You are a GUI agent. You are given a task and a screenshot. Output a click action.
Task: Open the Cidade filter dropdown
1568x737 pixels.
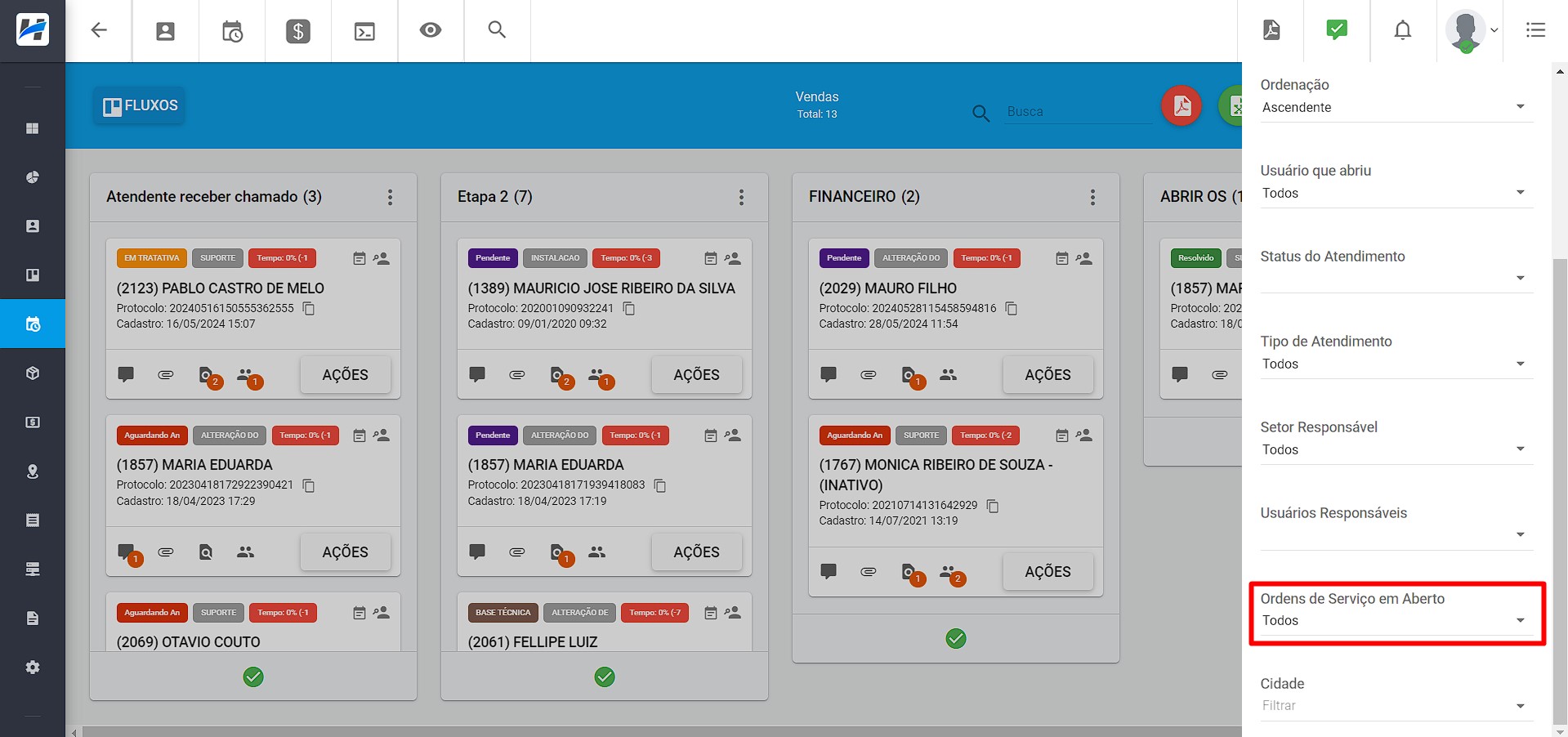(x=1396, y=706)
